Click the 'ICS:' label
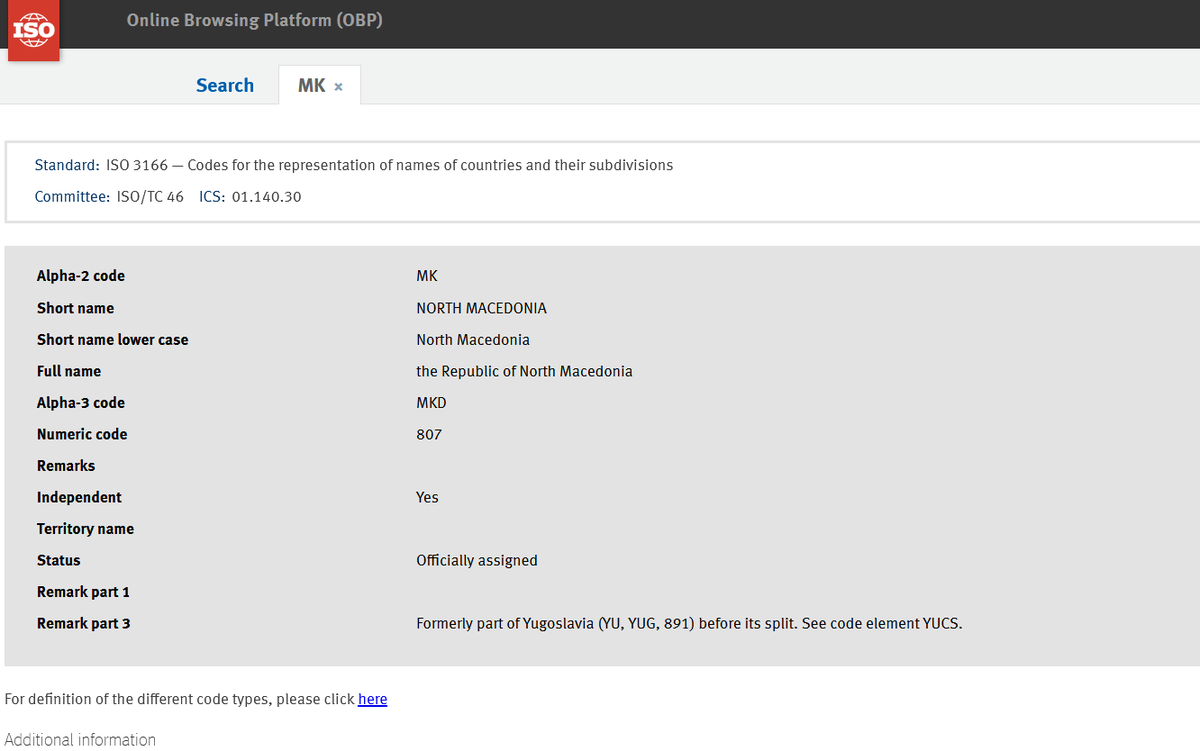This screenshot has height=751, width=1200. [211, 197]
